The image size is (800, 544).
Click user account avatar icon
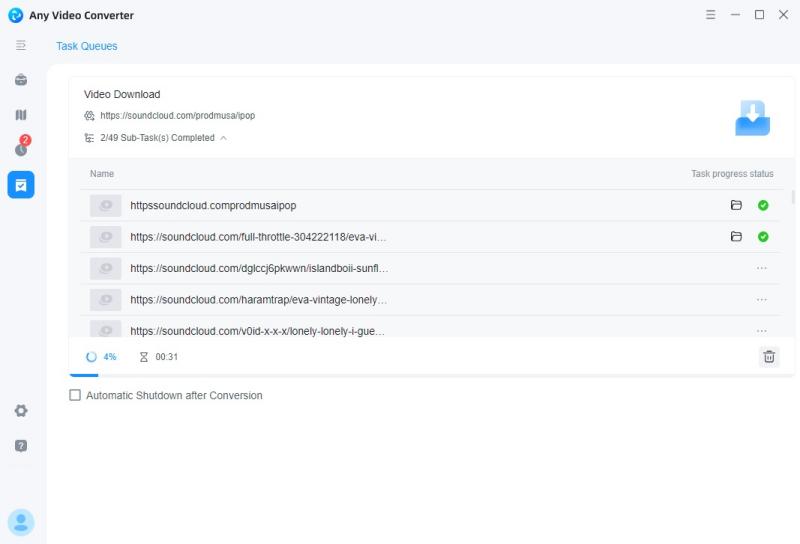[21, 522]
